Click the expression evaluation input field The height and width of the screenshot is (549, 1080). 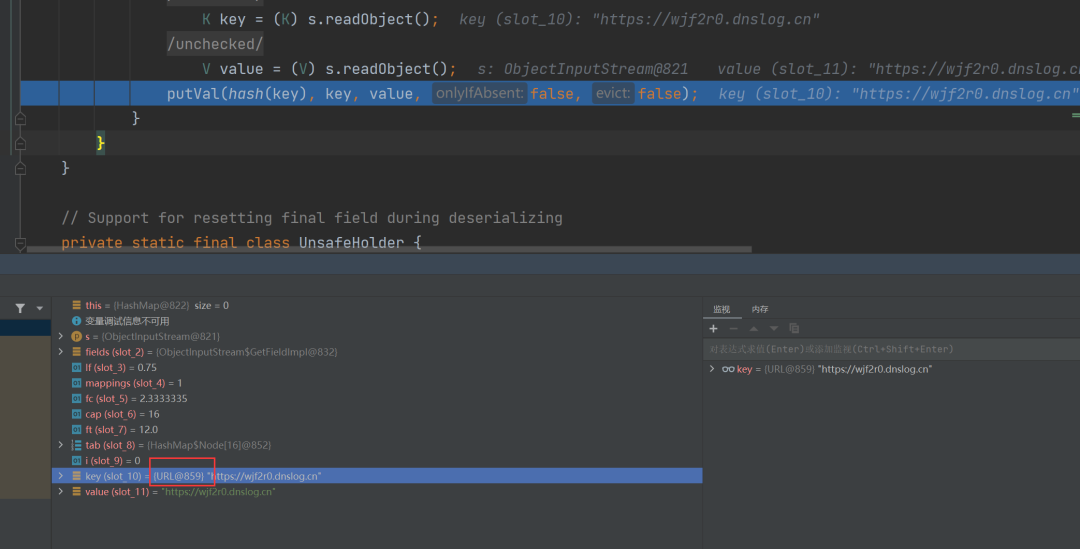pyautogui.click(x=891, y=349)
